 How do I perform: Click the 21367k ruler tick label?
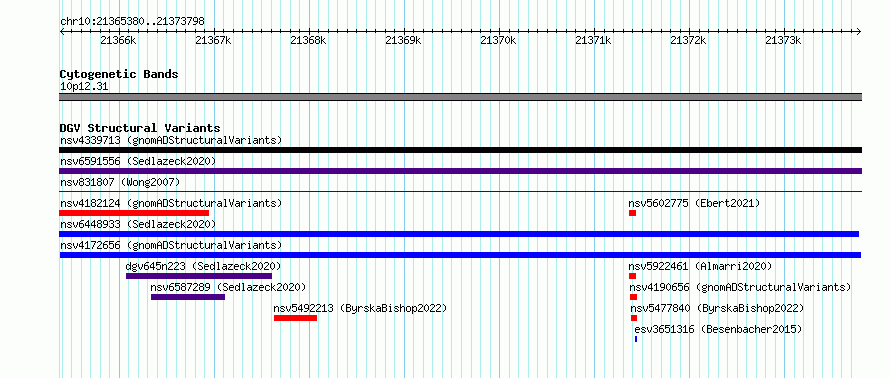pos(213,40)
